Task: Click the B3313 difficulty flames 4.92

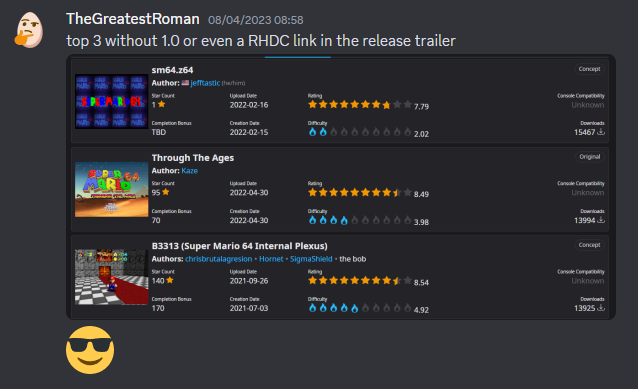Action: pos(360,308)
